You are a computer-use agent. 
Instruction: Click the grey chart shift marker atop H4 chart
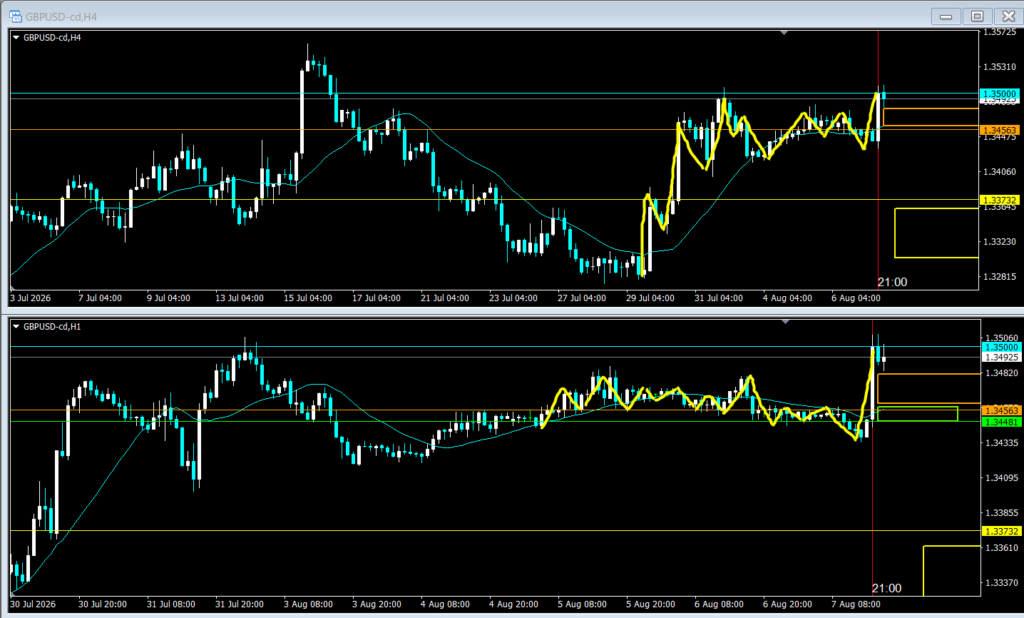point(784,32)
